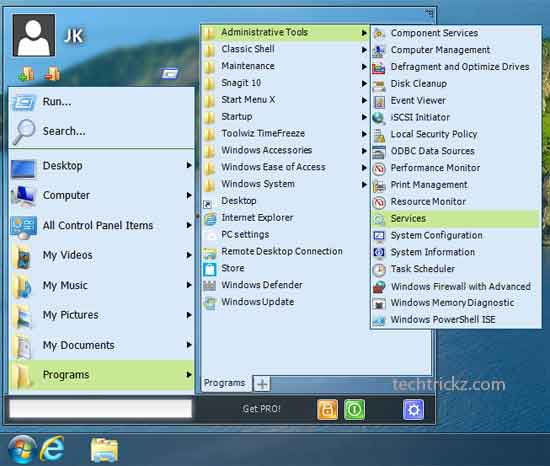The height and width of the screenshot is (466, 550).
Task: Expand the Snagit 10 folder arrow
Action: point(364,83)
